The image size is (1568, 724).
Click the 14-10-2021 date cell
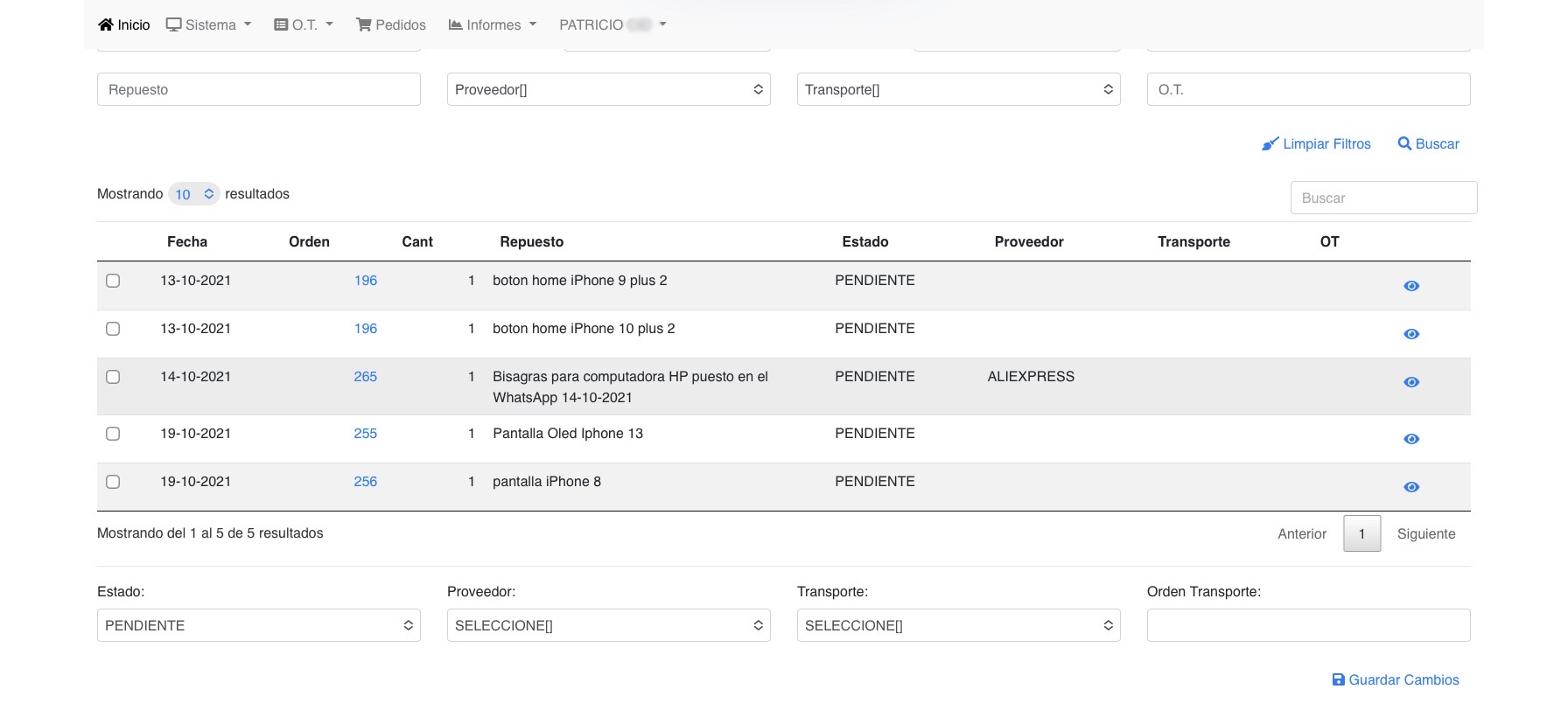pos(196,377)
